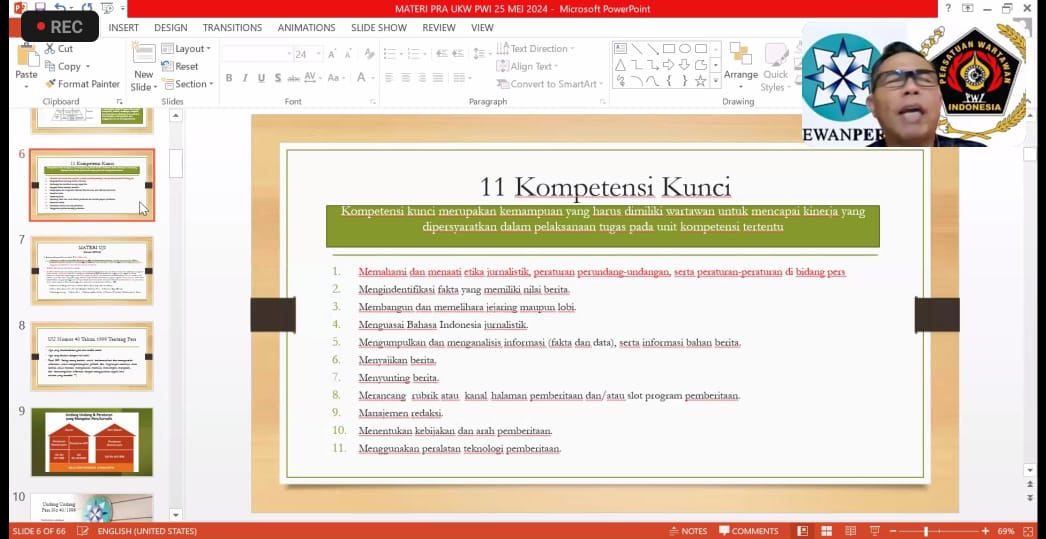Toggle text Shadow formatting
The image size is (1046, 539).
(x=278, y=78)
